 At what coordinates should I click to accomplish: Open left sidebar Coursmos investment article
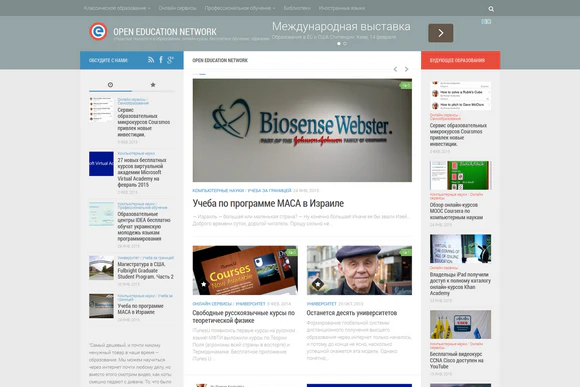144,122
